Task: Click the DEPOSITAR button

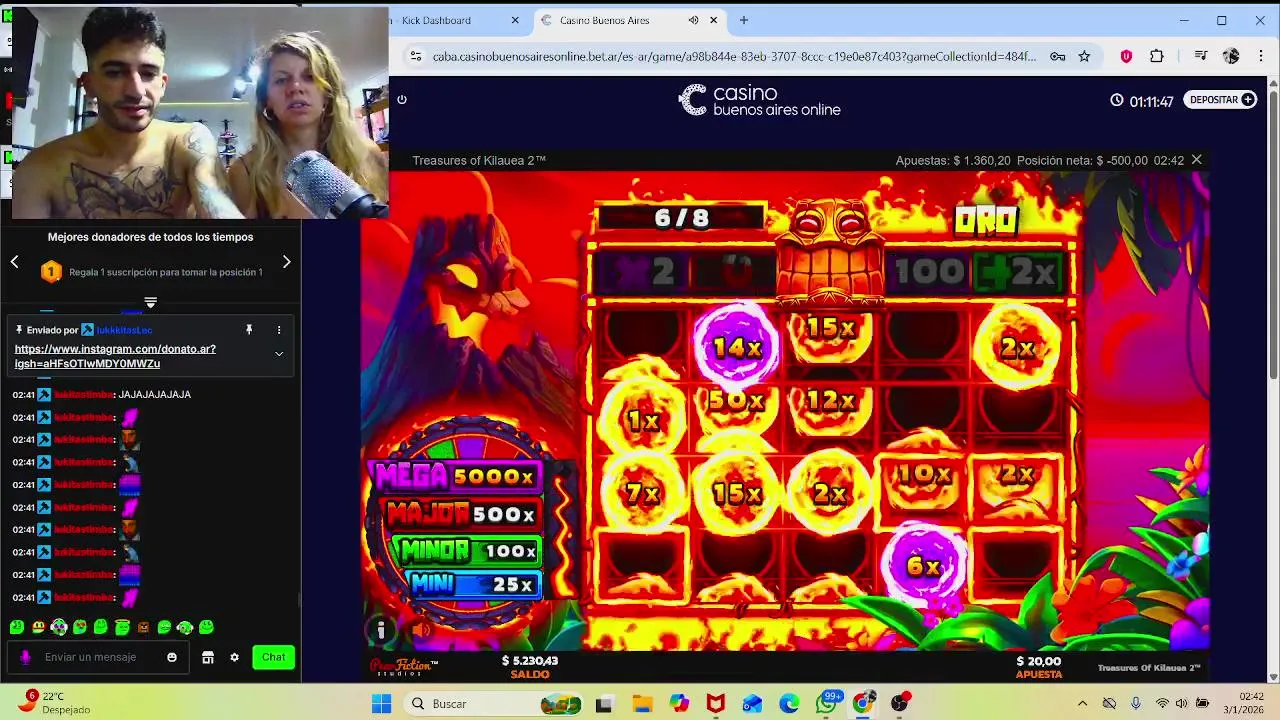Action: (x=1221, y=100)
